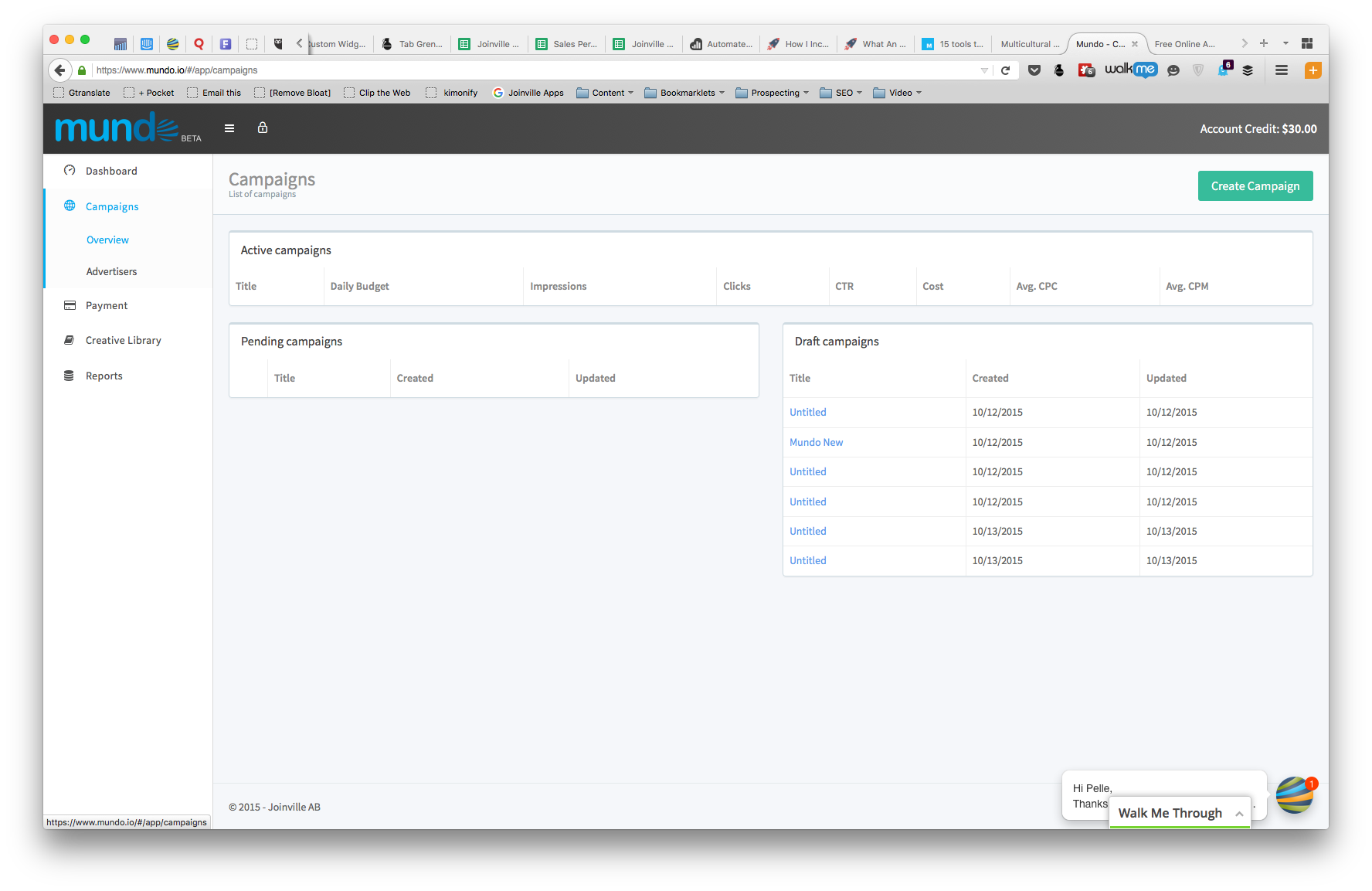Click the orange plus extension icon
The width and height of the screenshot is (1372, 891).
point(1313,70)
